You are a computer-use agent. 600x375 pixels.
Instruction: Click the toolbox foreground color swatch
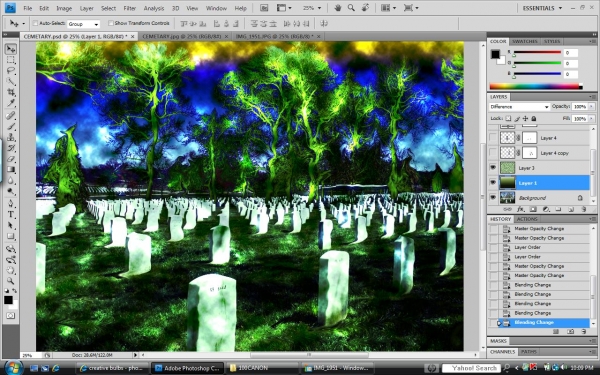[8, 300]
